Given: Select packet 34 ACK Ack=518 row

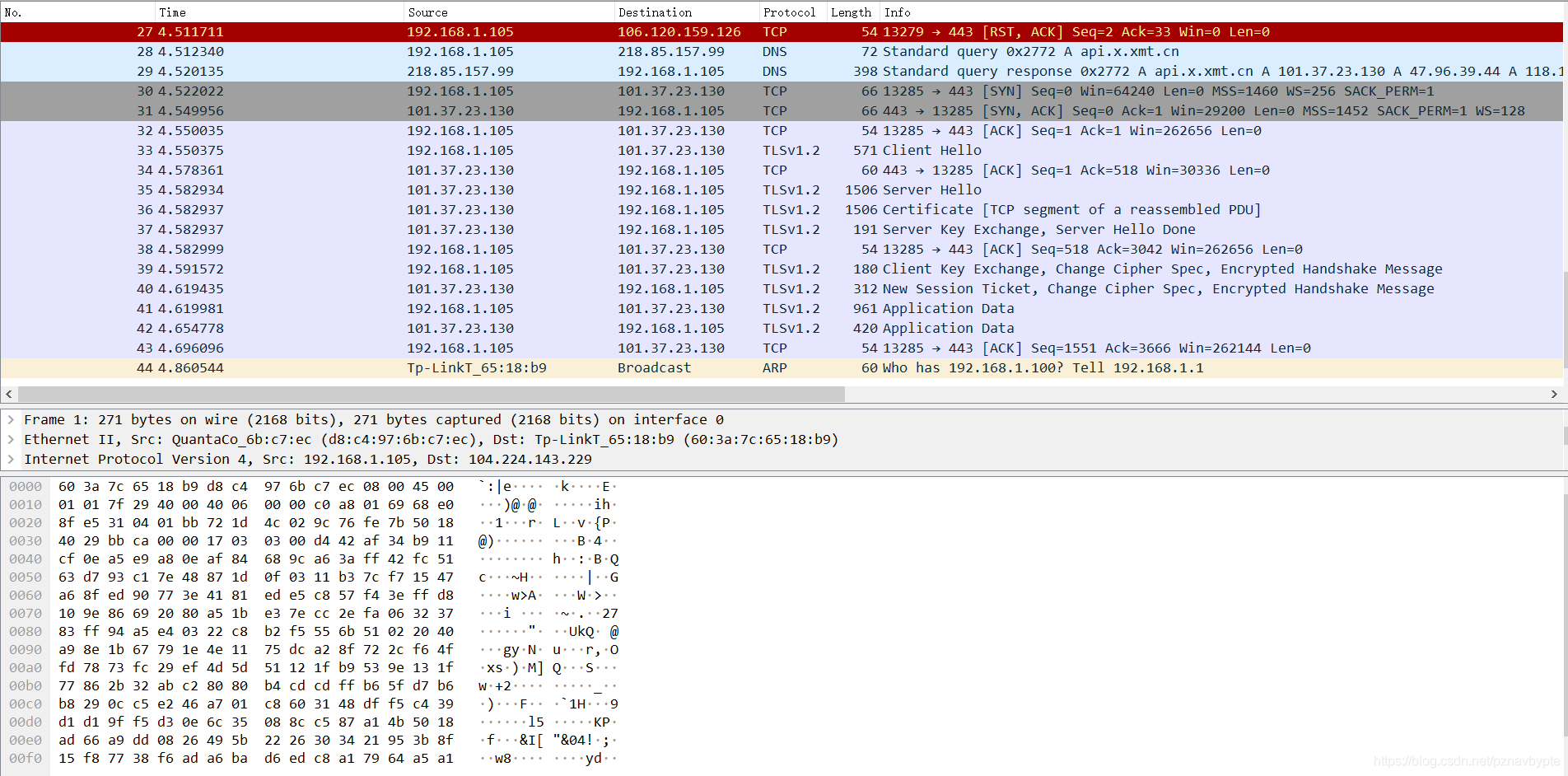Looking at the screenshot, I should [782, 171].
